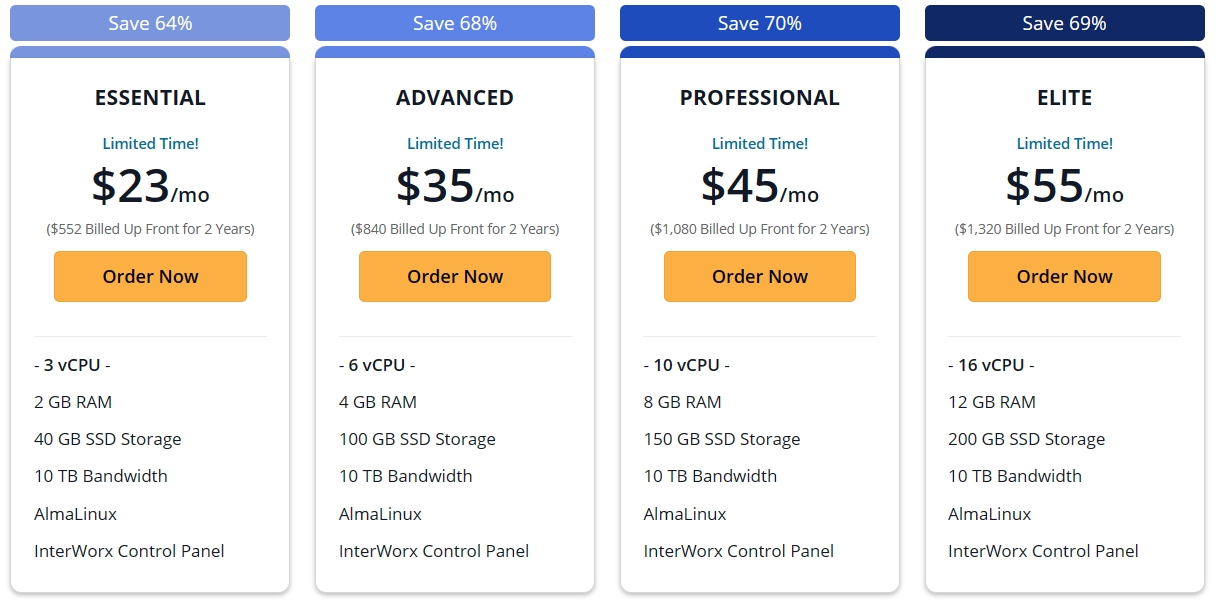
Task: Click 16 vCPU in the Elite plan
Action: pyautogui.click(x=991, y=365)
